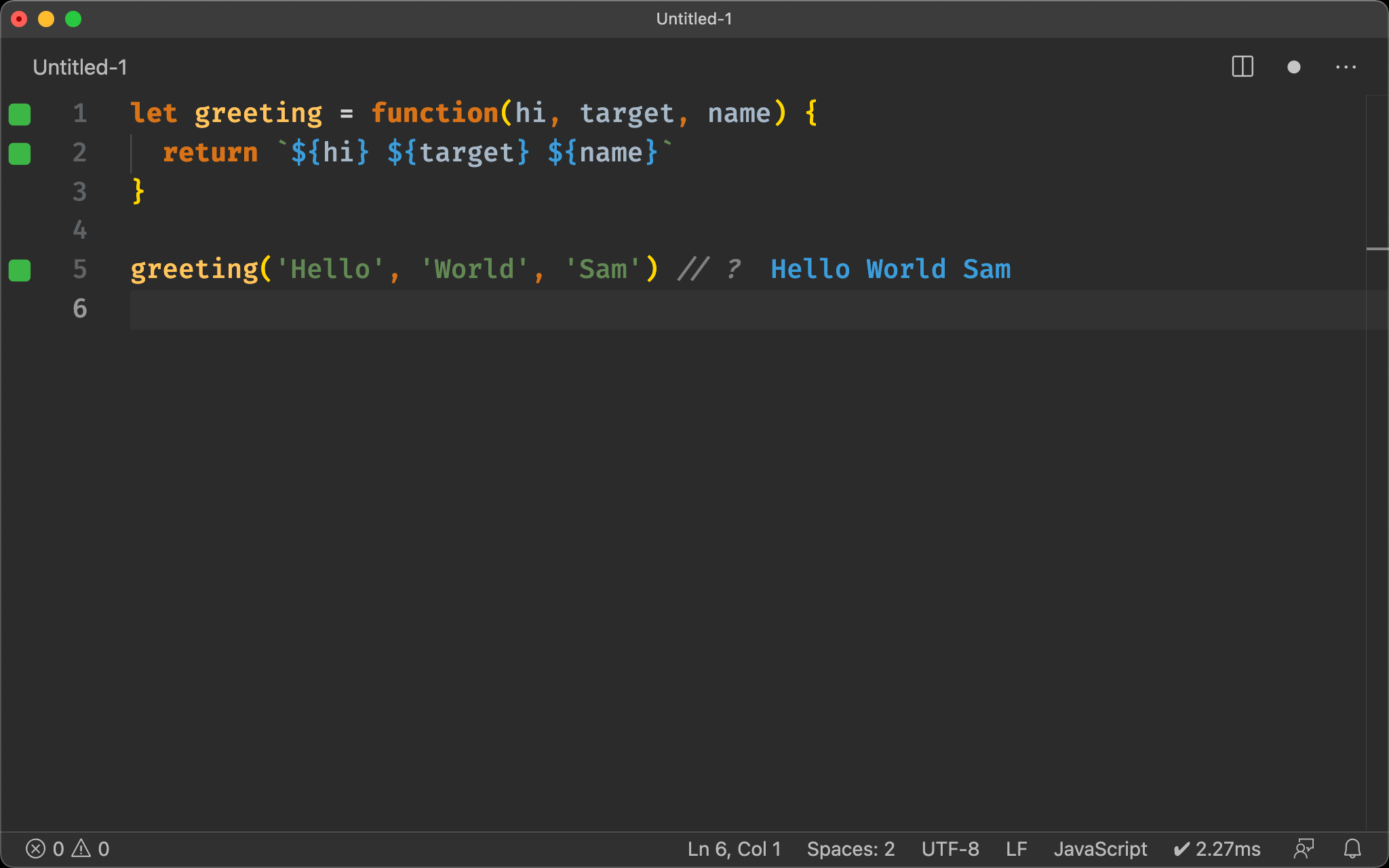Click the green coverage square on line 2
The height and width of the screenshot is (868, 1389).
coord(20,154)
